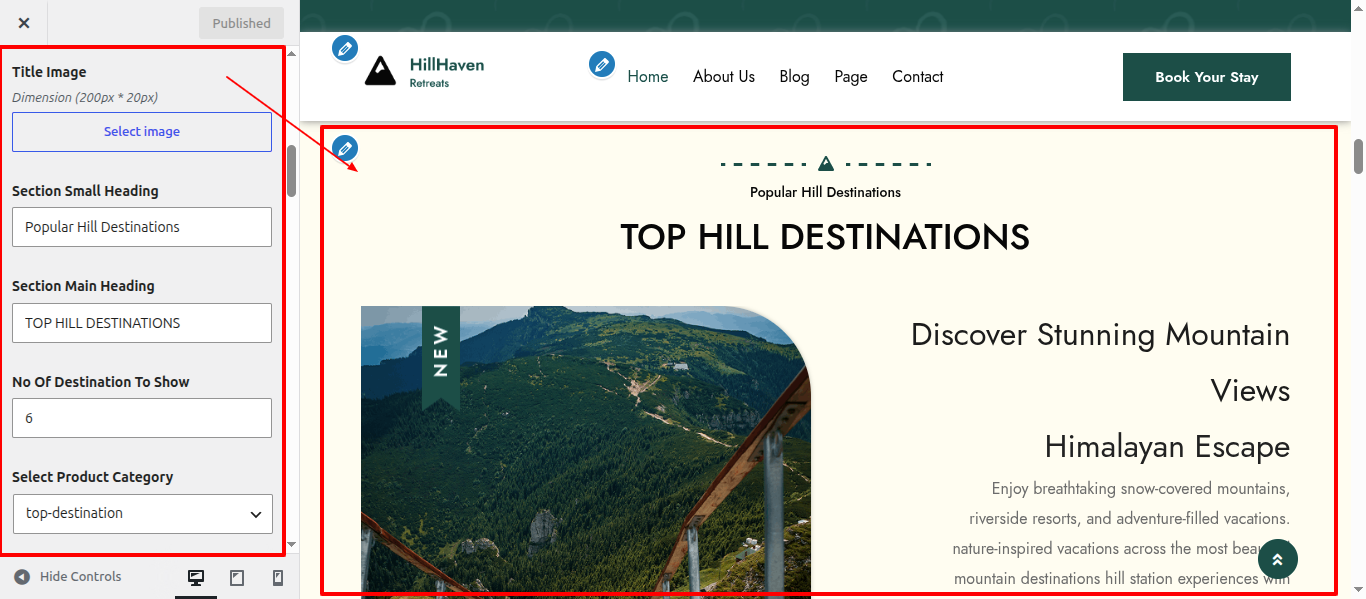1366x599 pixels.
Task: Click the scroll-to-top arrow button
Action: (x=1278, y=559)
